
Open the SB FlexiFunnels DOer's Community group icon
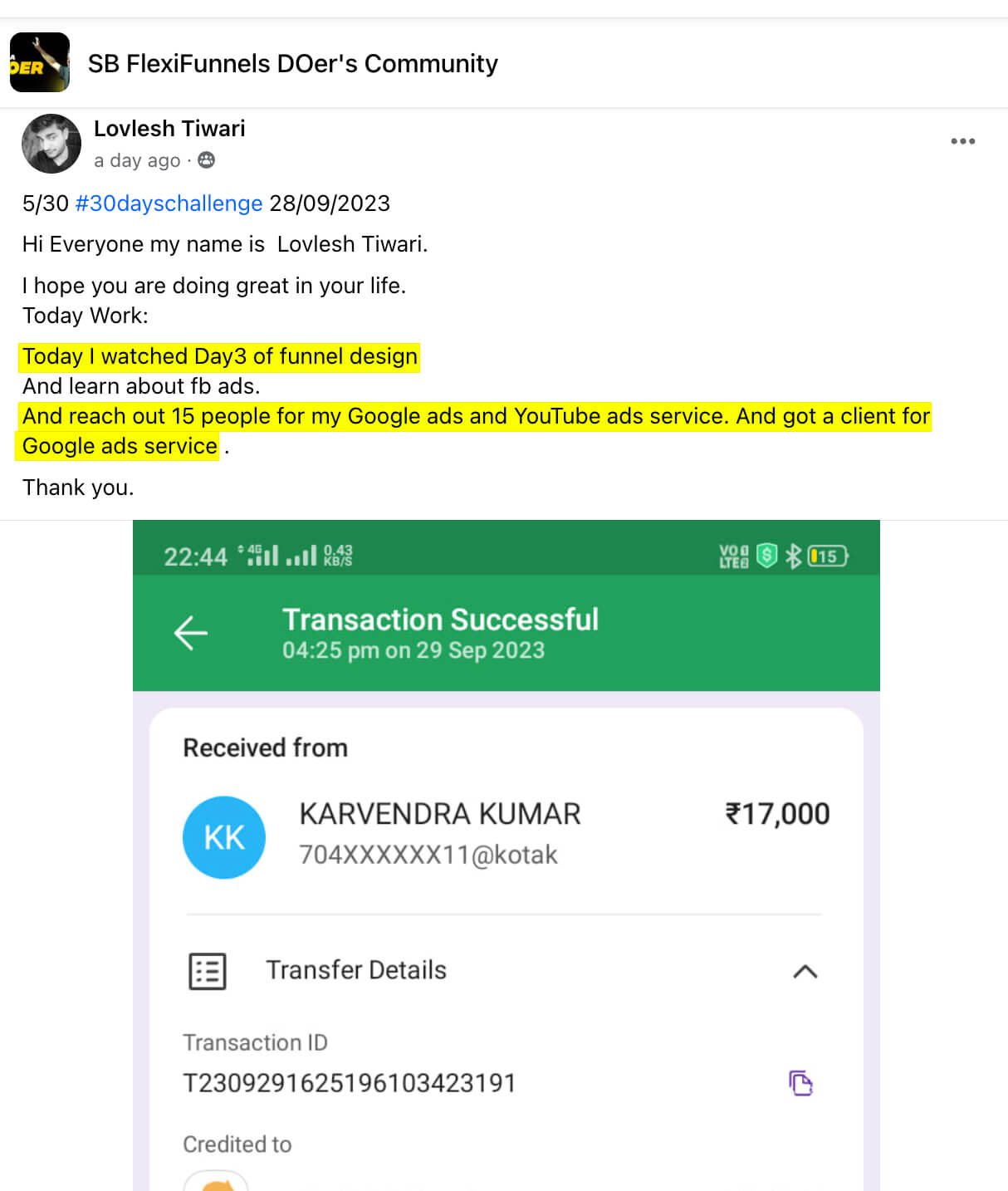tap(40, 63)
